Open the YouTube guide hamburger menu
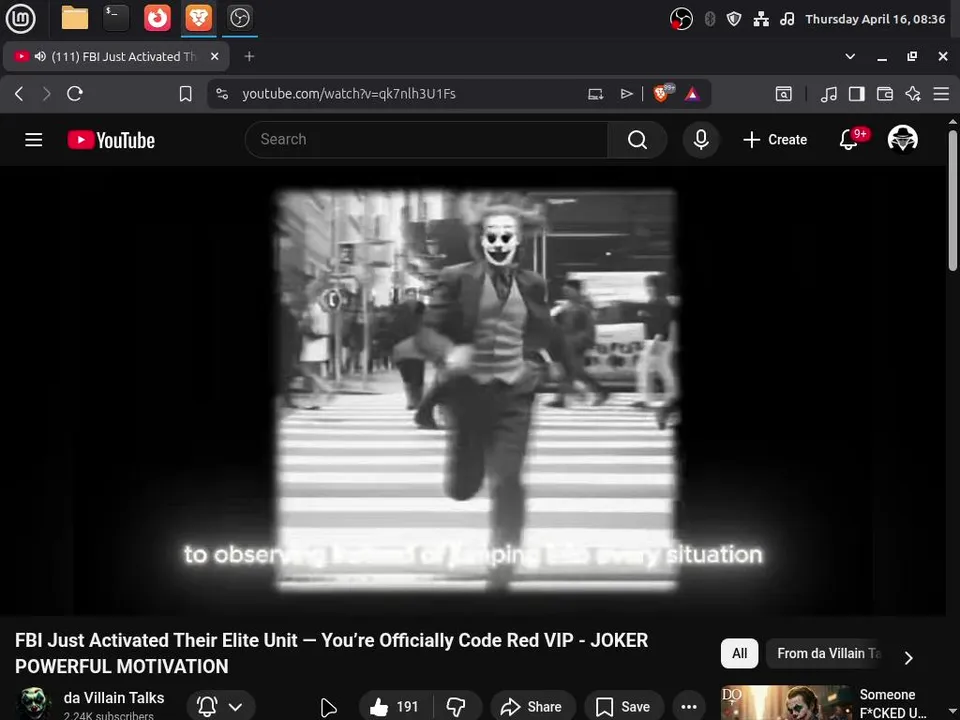Screen dimensions: 960x720 pyautogui.click(x=34, y=140)
